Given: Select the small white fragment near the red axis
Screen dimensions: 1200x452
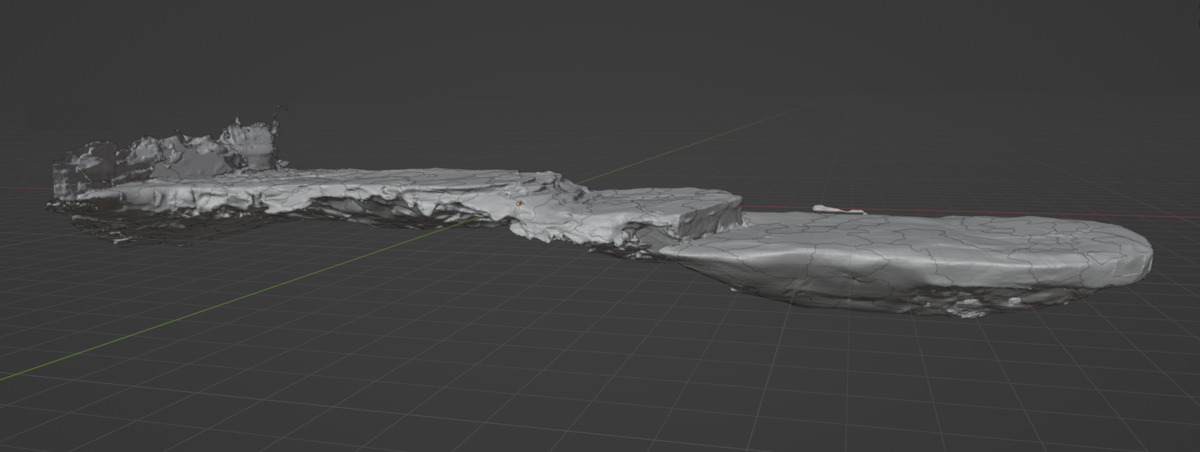Looking at the screenshot, I should [x=838, y=209].
